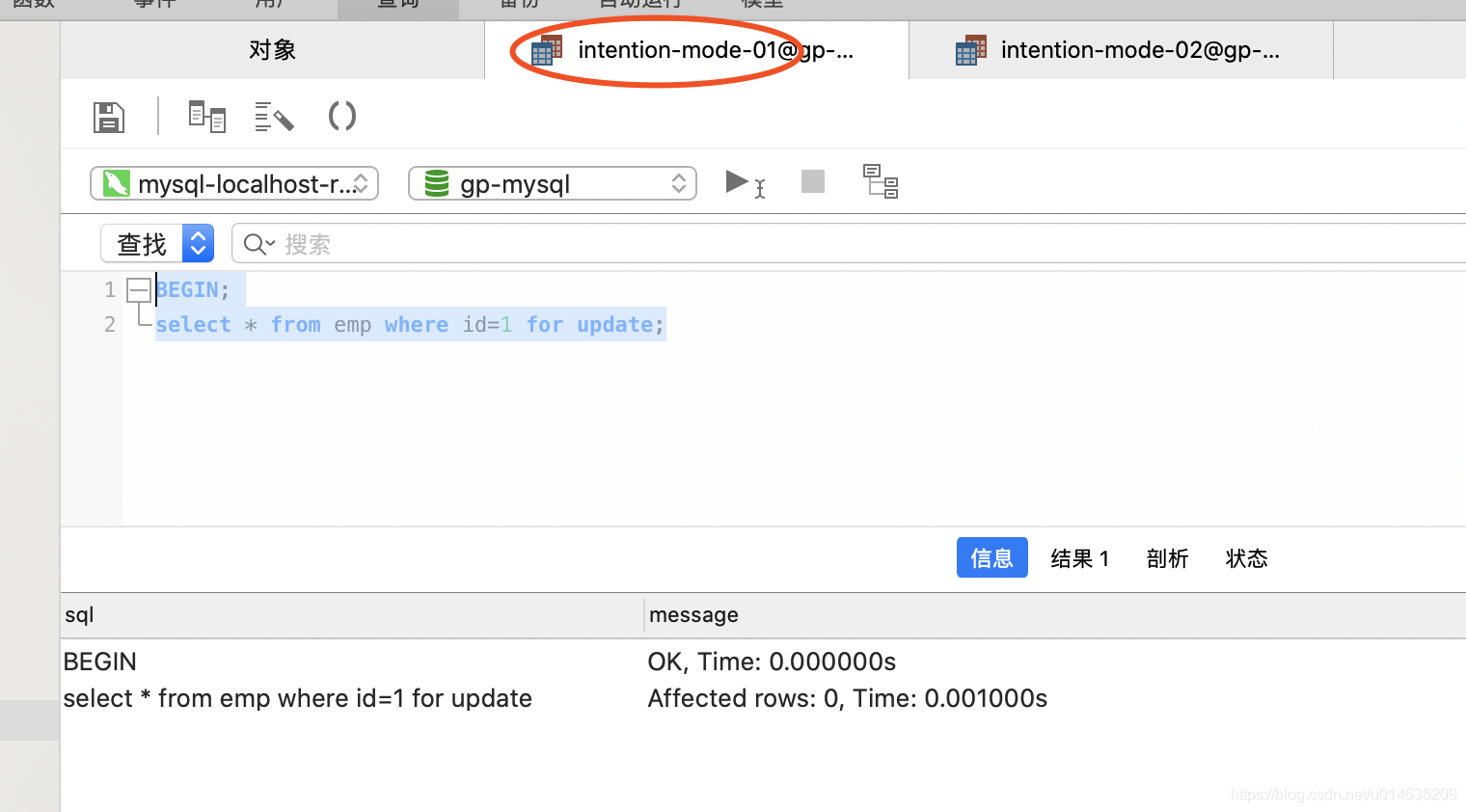Switch to the intention-mode-01@gp tab
Screen dimensions: 1466x812
click(697, 50)
